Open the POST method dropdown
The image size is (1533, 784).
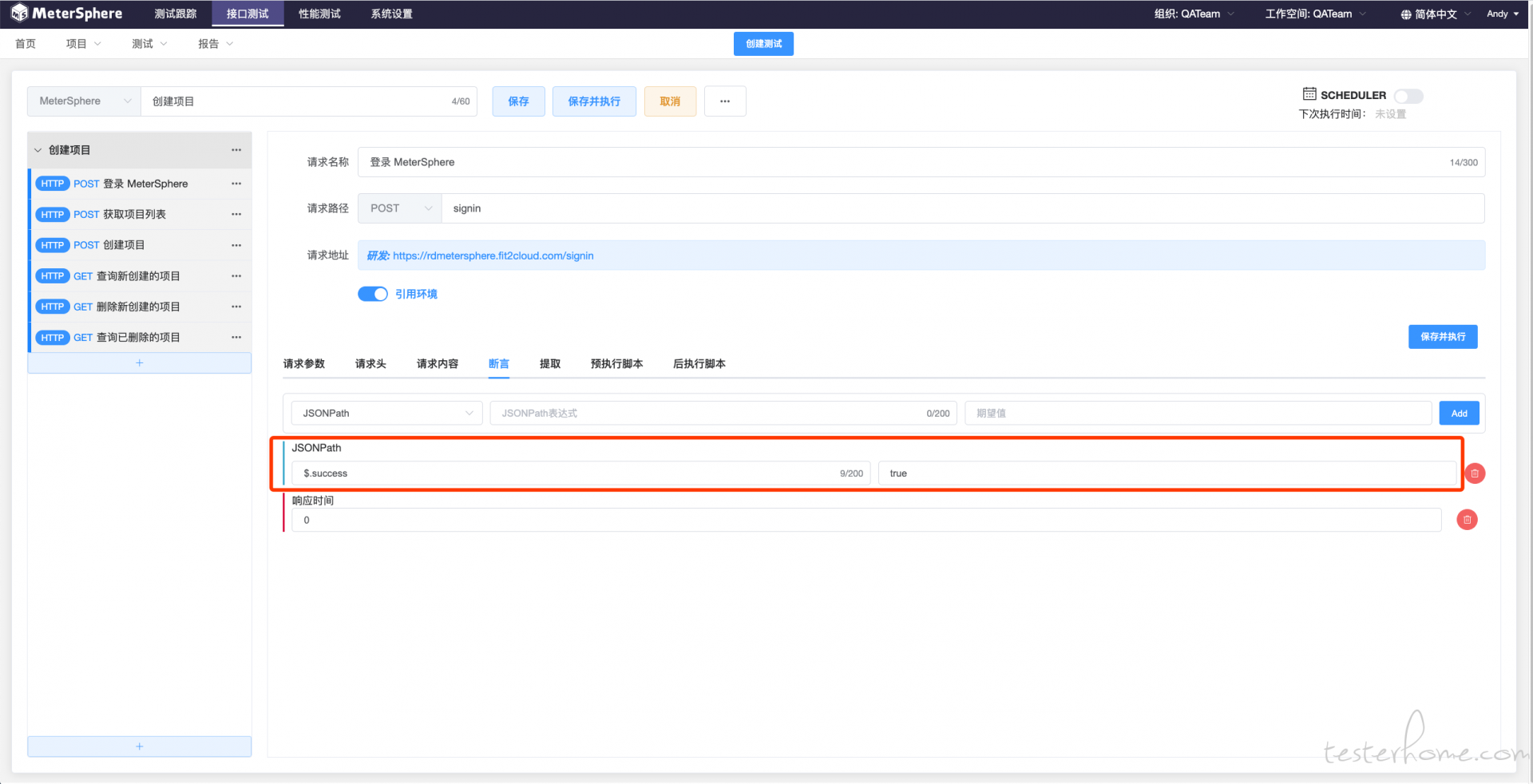[x=400, y=208]
